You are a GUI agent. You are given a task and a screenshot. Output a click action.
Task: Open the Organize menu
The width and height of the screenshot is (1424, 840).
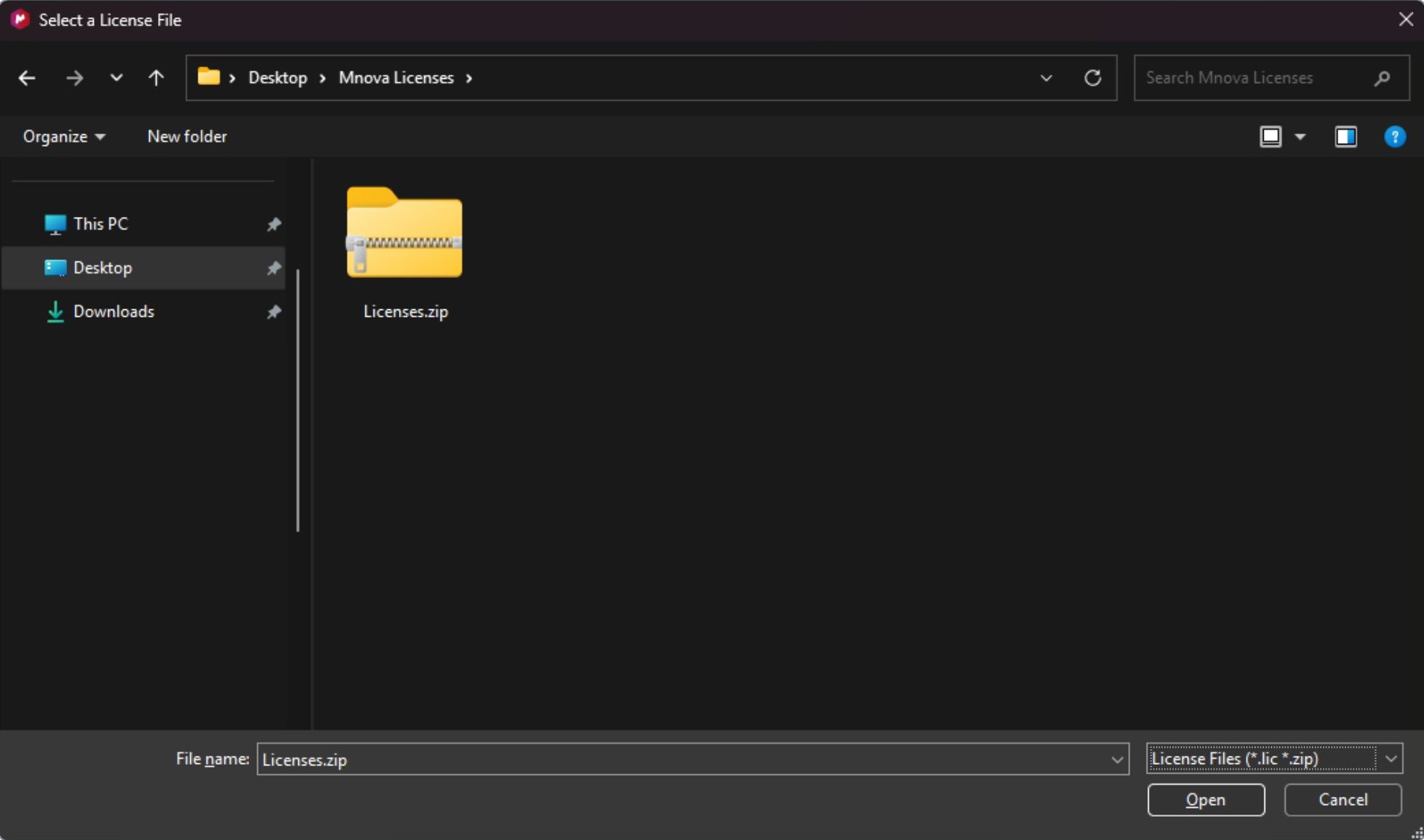pyautogui.click(x=63, y=136)
